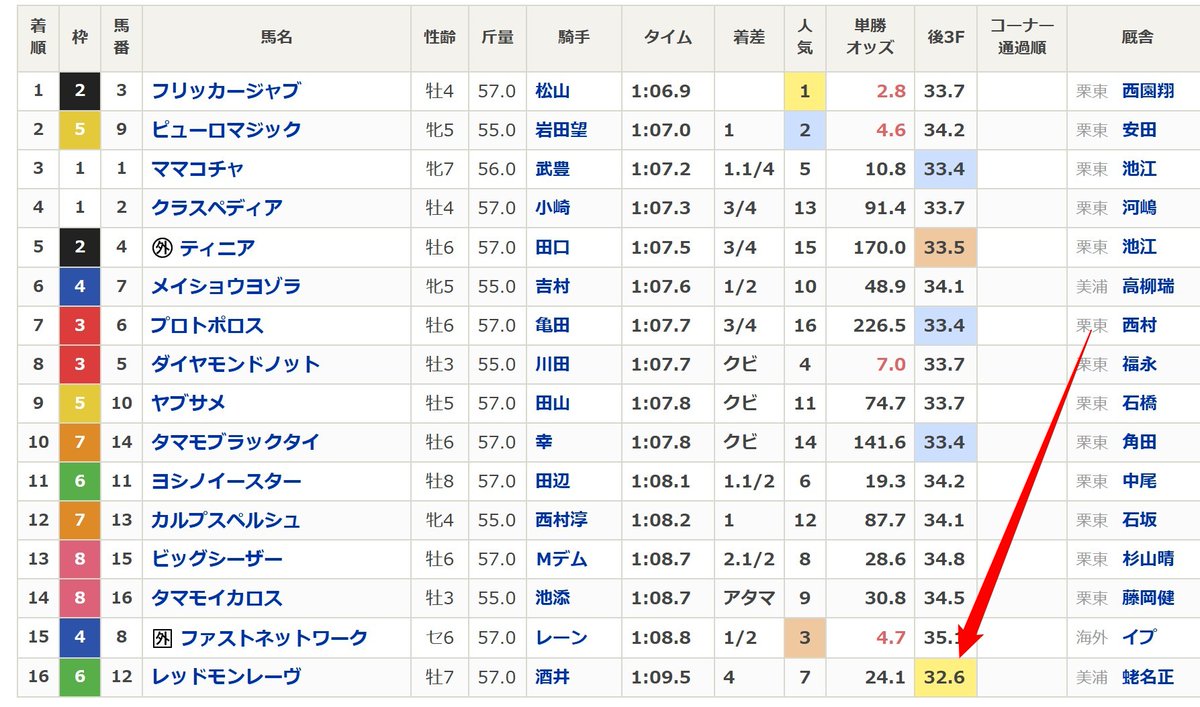Open horse link ヤブサメ

[x=188, y=403]
